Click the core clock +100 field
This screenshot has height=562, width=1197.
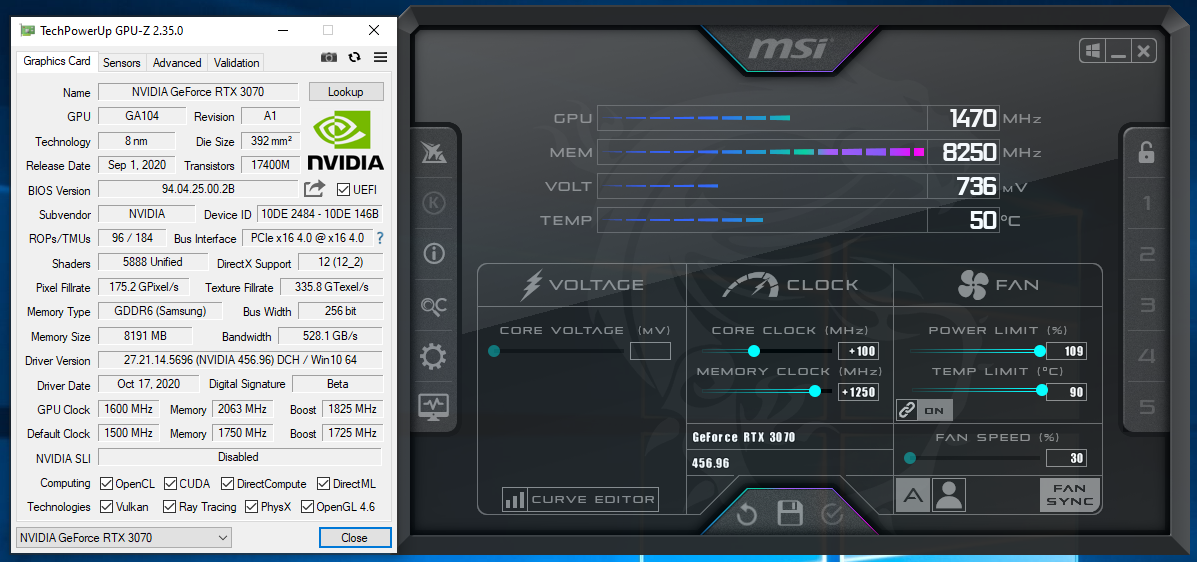pos(858,351)
